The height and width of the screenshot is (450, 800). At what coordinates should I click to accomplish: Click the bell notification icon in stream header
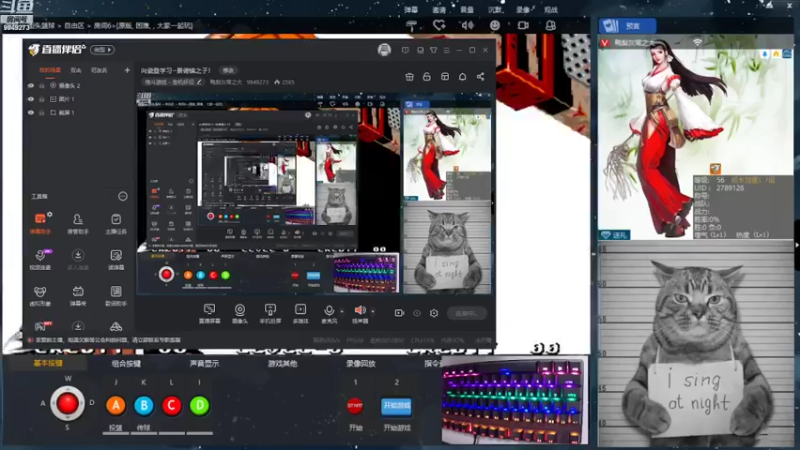462,77
